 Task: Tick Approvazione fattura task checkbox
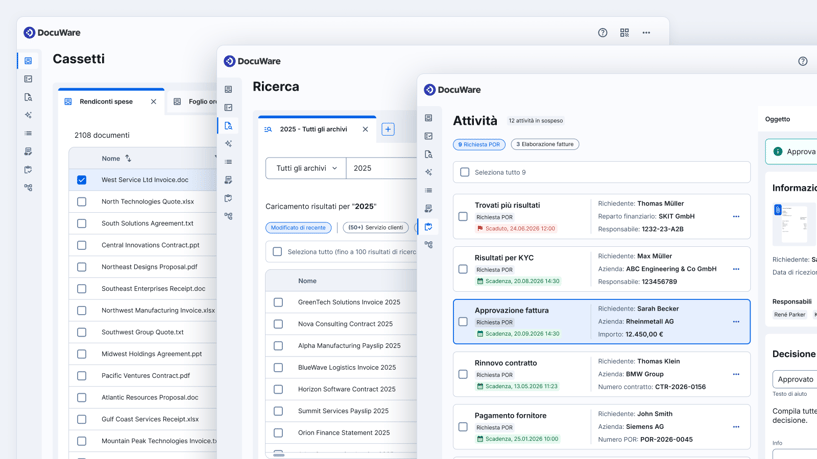(463, 322)
